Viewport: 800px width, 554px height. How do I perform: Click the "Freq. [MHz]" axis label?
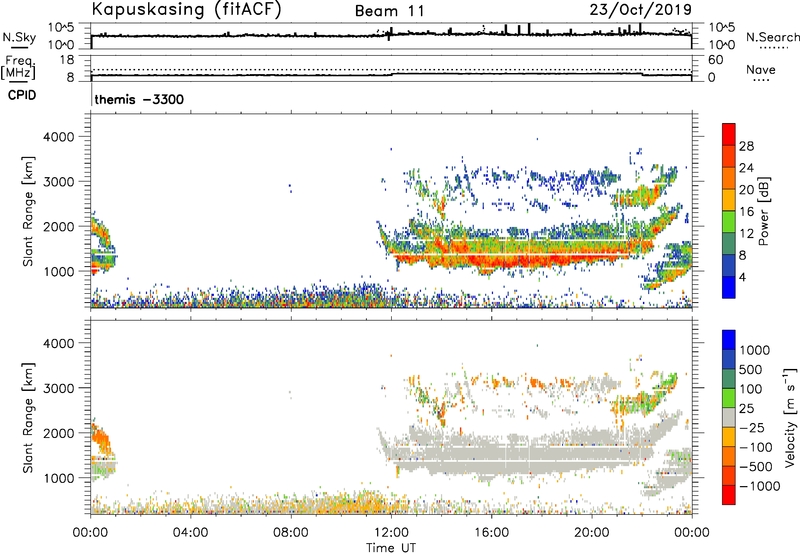click(x=18, y=67)
